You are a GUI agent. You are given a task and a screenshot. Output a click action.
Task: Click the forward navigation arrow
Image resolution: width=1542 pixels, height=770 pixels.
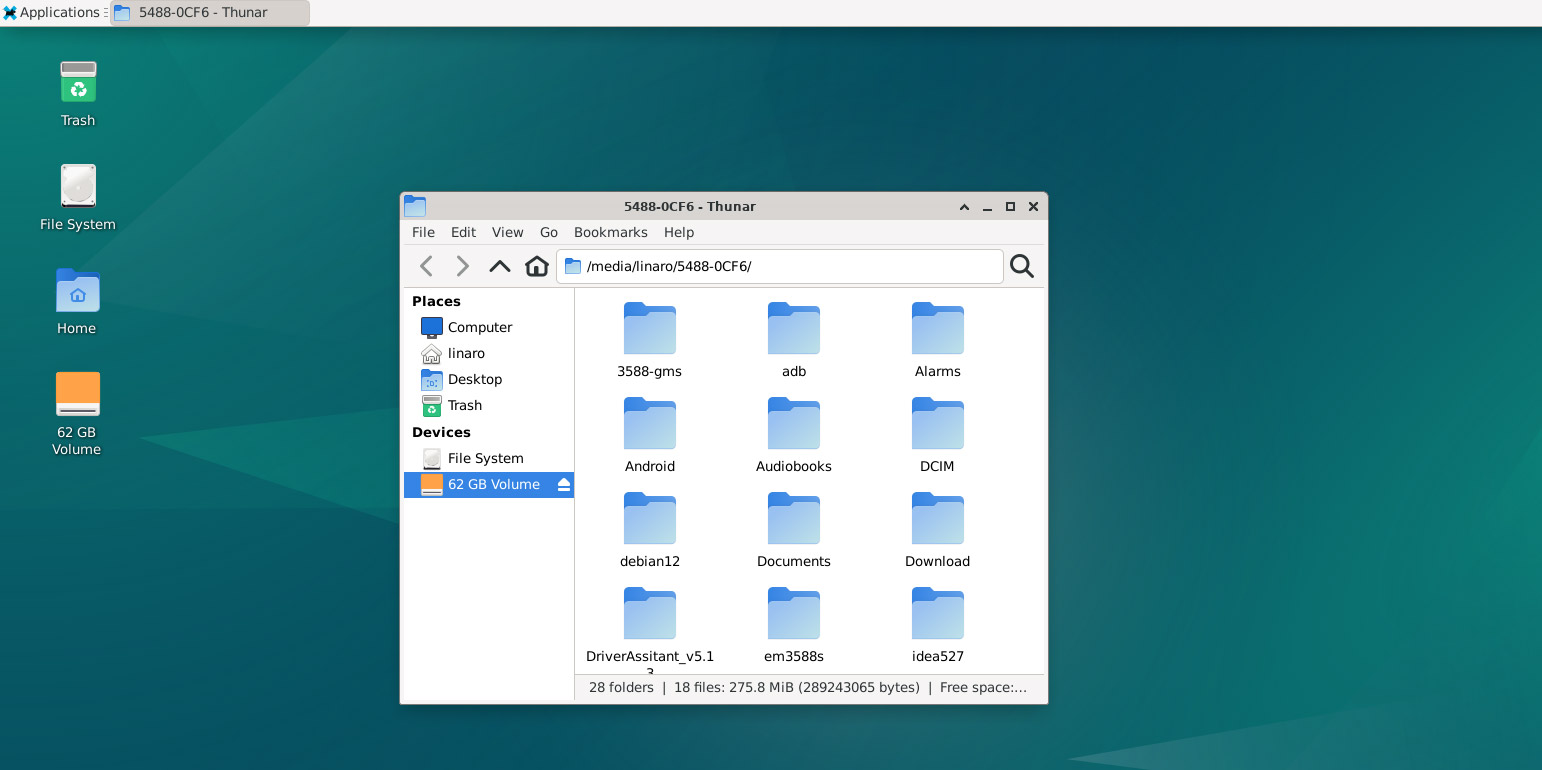[x=462, y=266]
